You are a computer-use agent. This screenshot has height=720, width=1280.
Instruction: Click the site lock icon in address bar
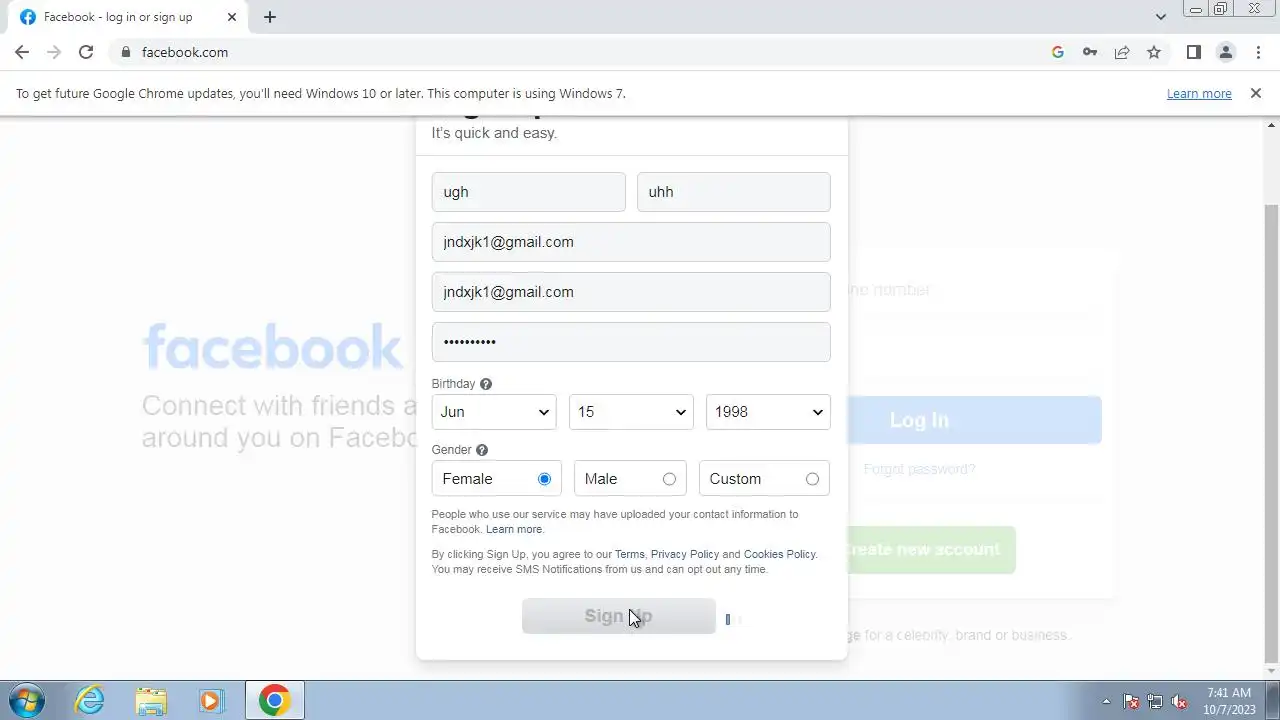tap(125, 52)
